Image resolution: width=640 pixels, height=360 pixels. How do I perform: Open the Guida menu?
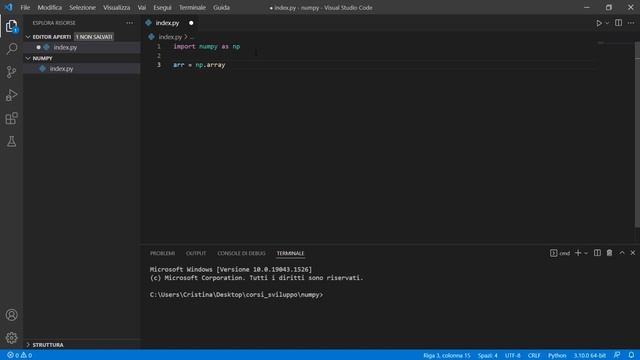coord(221,7)
